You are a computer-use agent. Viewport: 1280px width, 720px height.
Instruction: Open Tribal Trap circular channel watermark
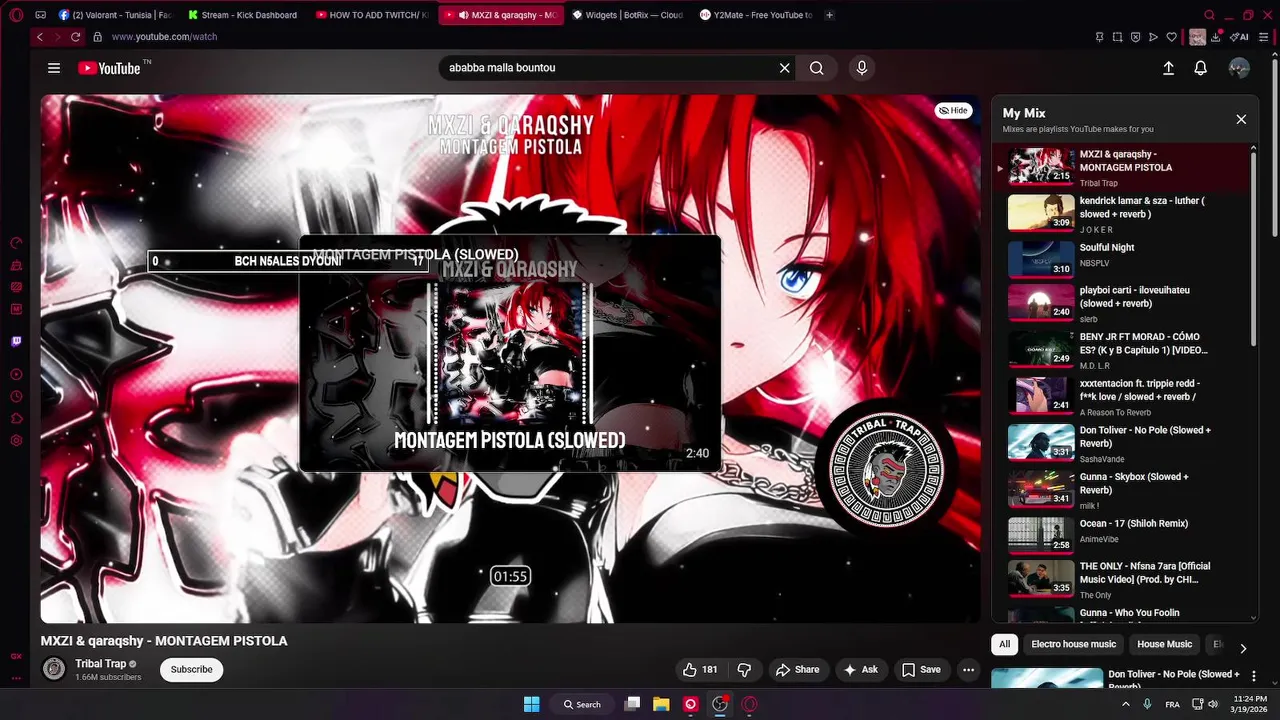(x=887, y=470)
